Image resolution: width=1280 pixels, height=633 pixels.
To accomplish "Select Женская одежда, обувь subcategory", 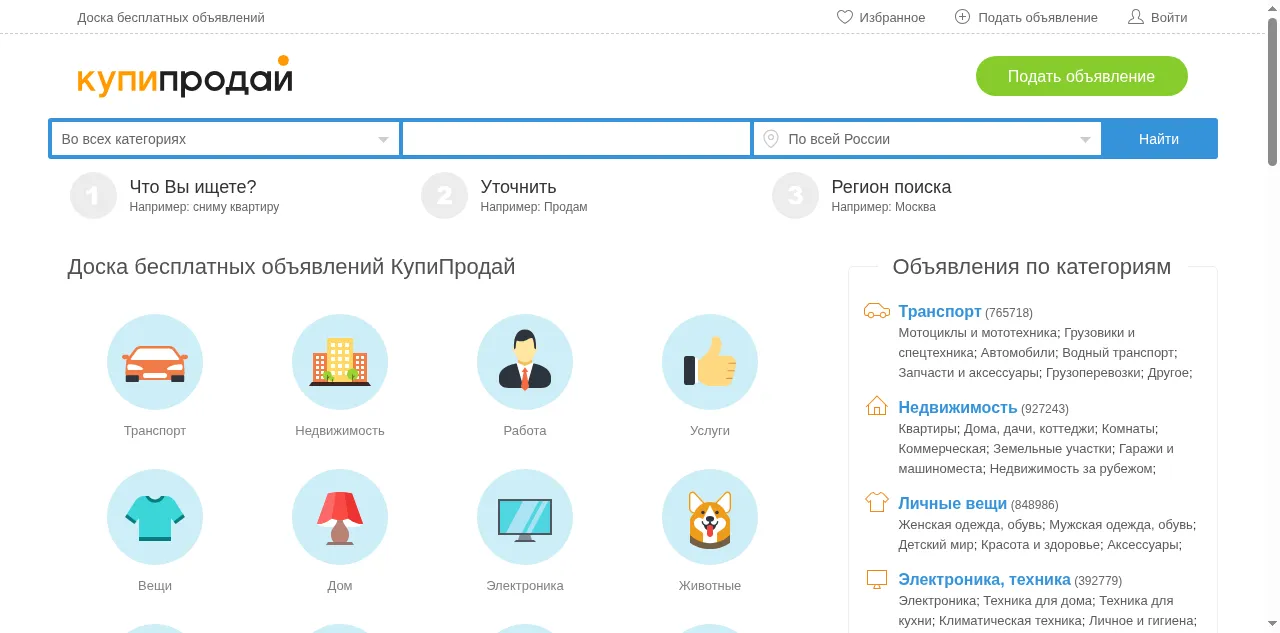I will [x=971, y=524].
